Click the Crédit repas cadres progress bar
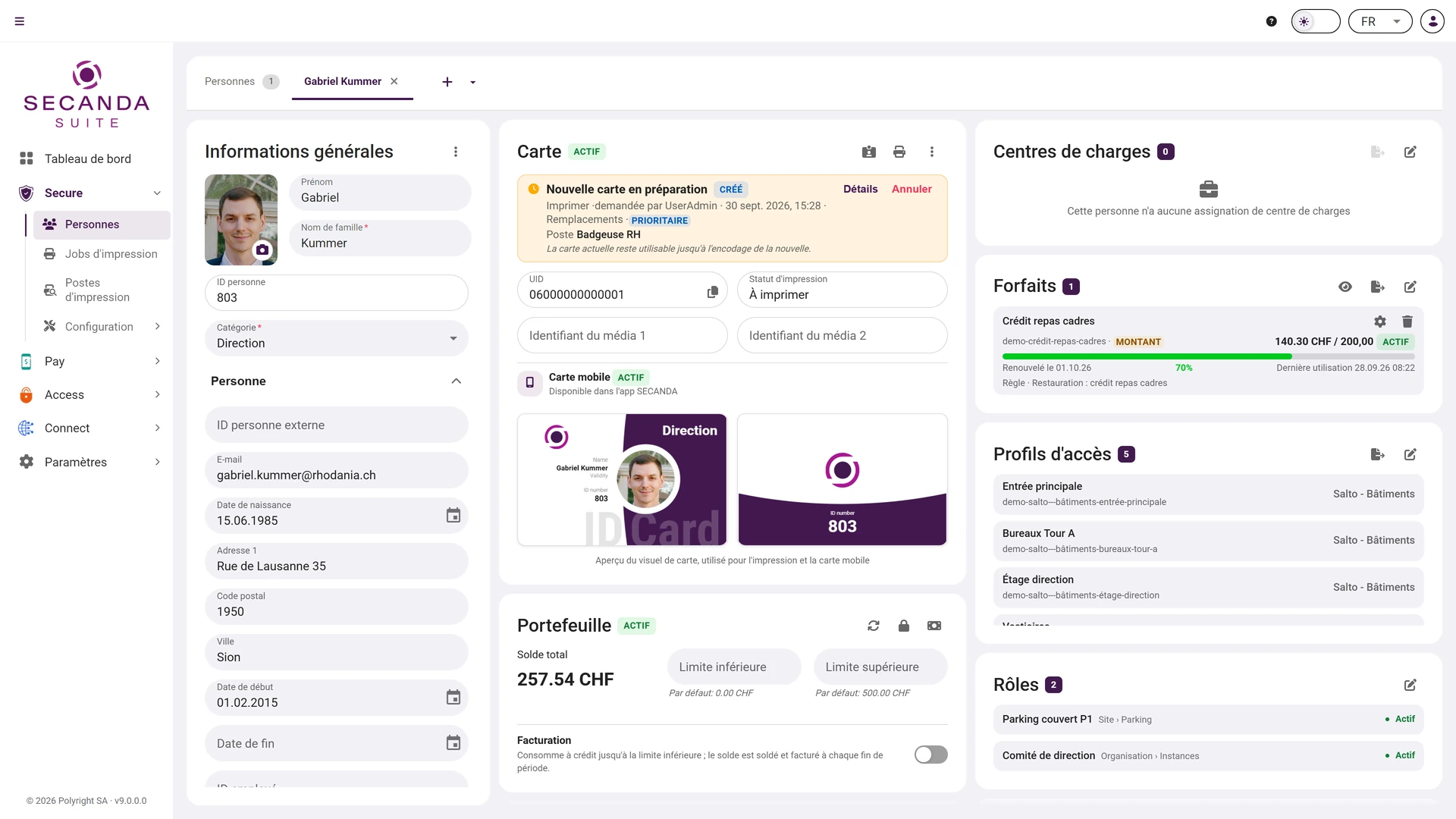This screenshot has height=819, width=1456. pyautogui.click(x=1209, y=356)
